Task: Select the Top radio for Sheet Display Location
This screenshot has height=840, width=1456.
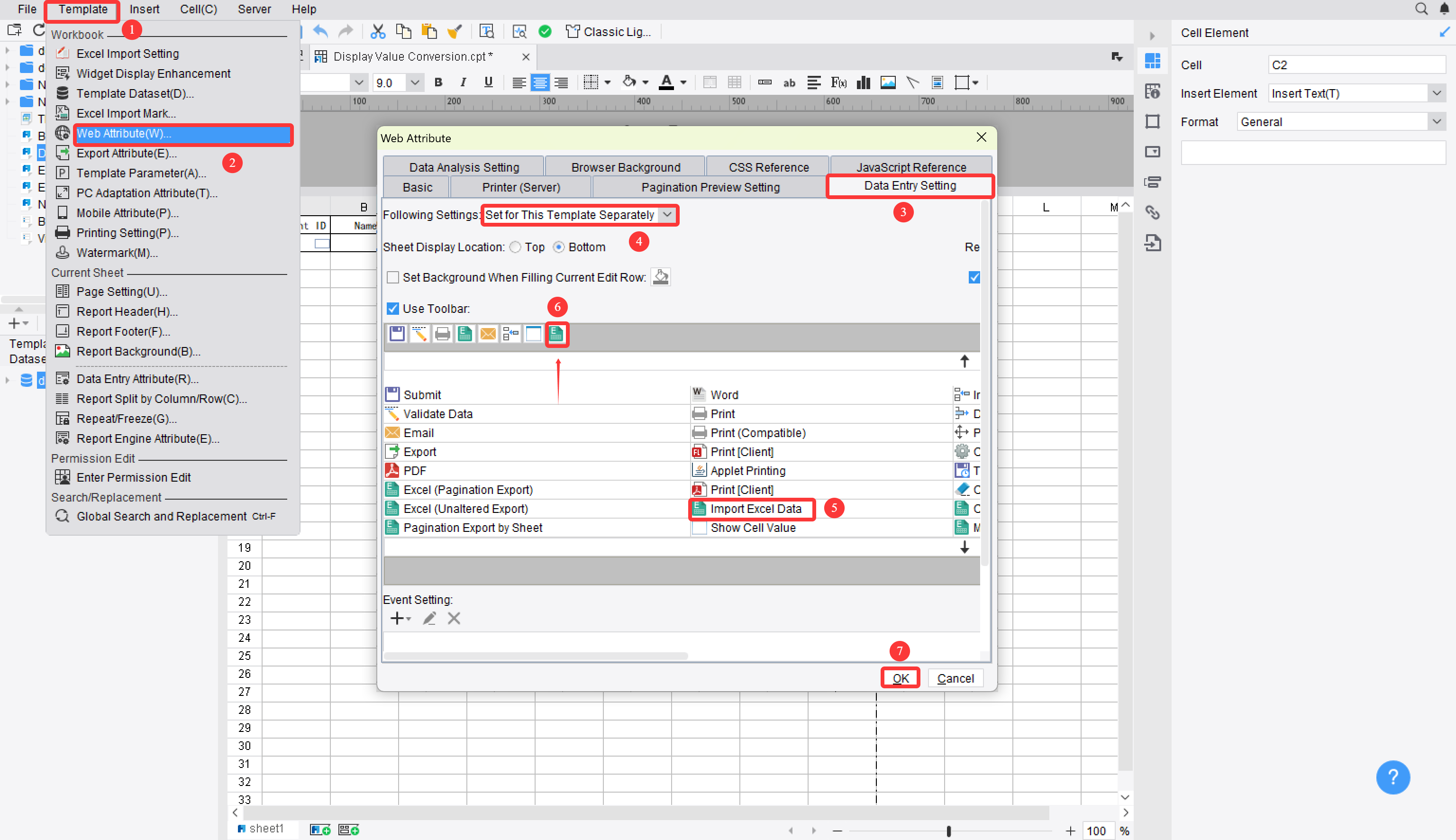Action: click(515, 247)
